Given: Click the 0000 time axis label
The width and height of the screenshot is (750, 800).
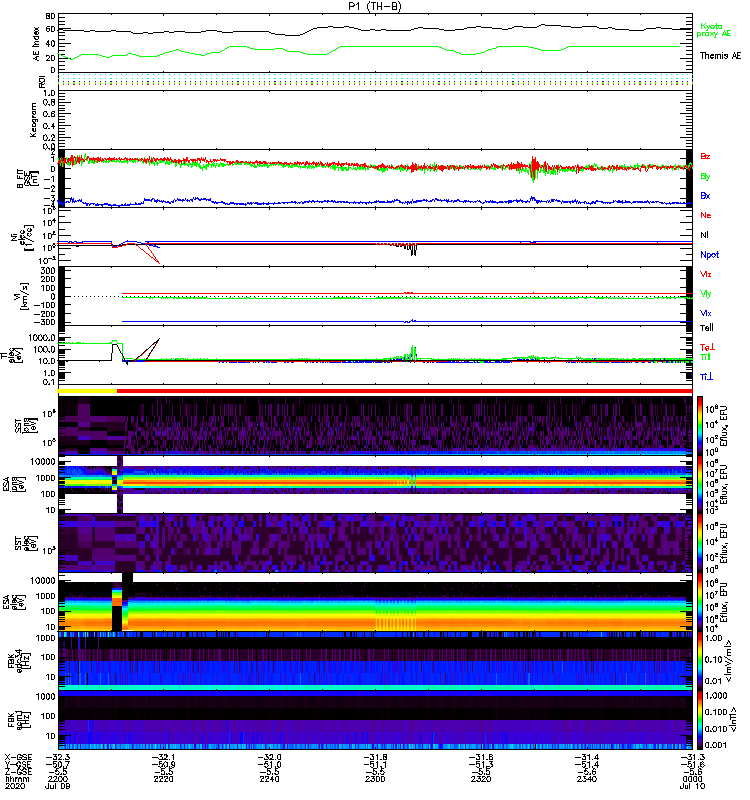Looking at the screenshot, I should pyautogui.click(x=692, y=779).
